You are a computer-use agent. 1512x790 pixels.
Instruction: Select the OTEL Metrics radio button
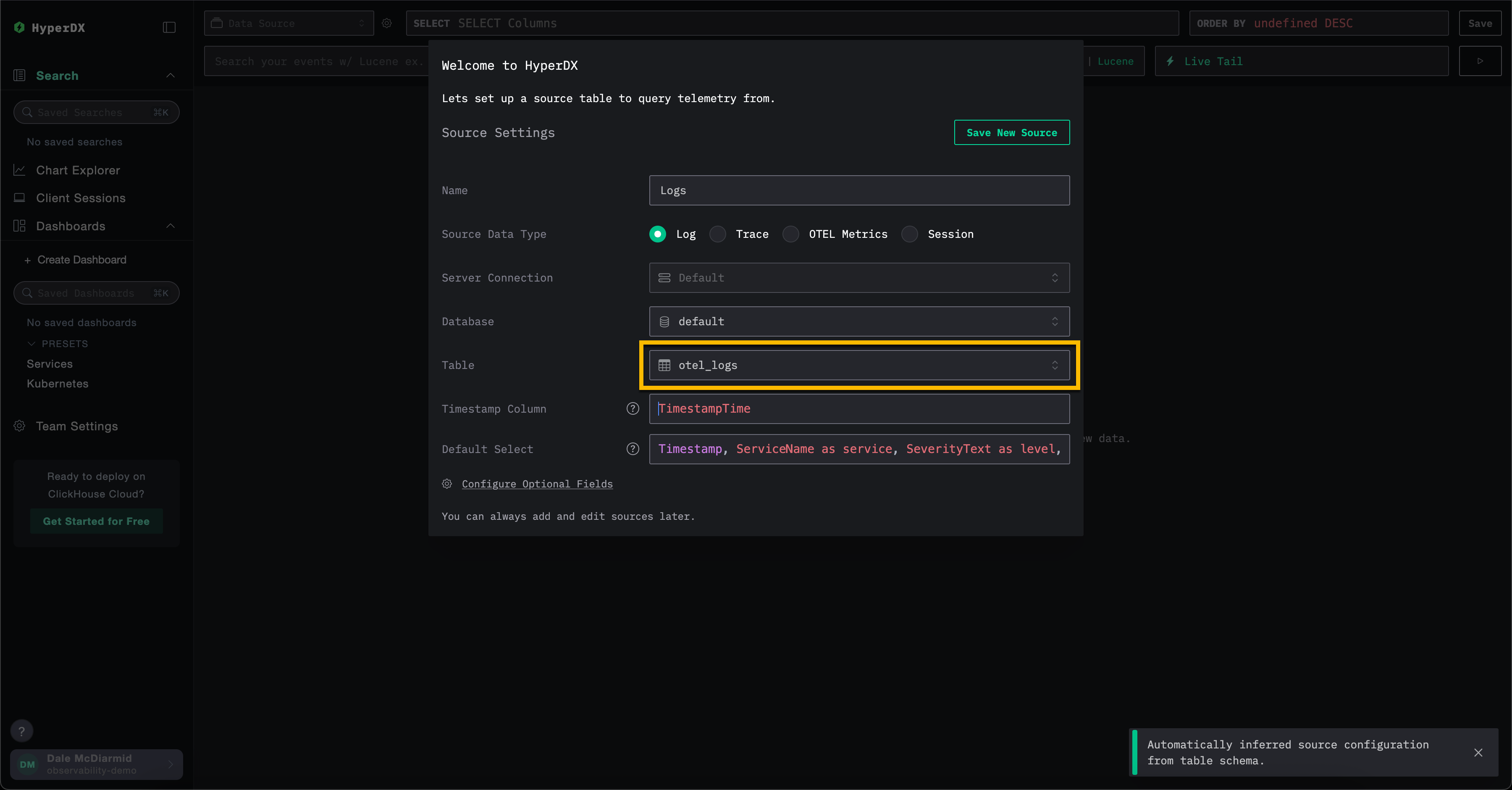tap(790, 234)
